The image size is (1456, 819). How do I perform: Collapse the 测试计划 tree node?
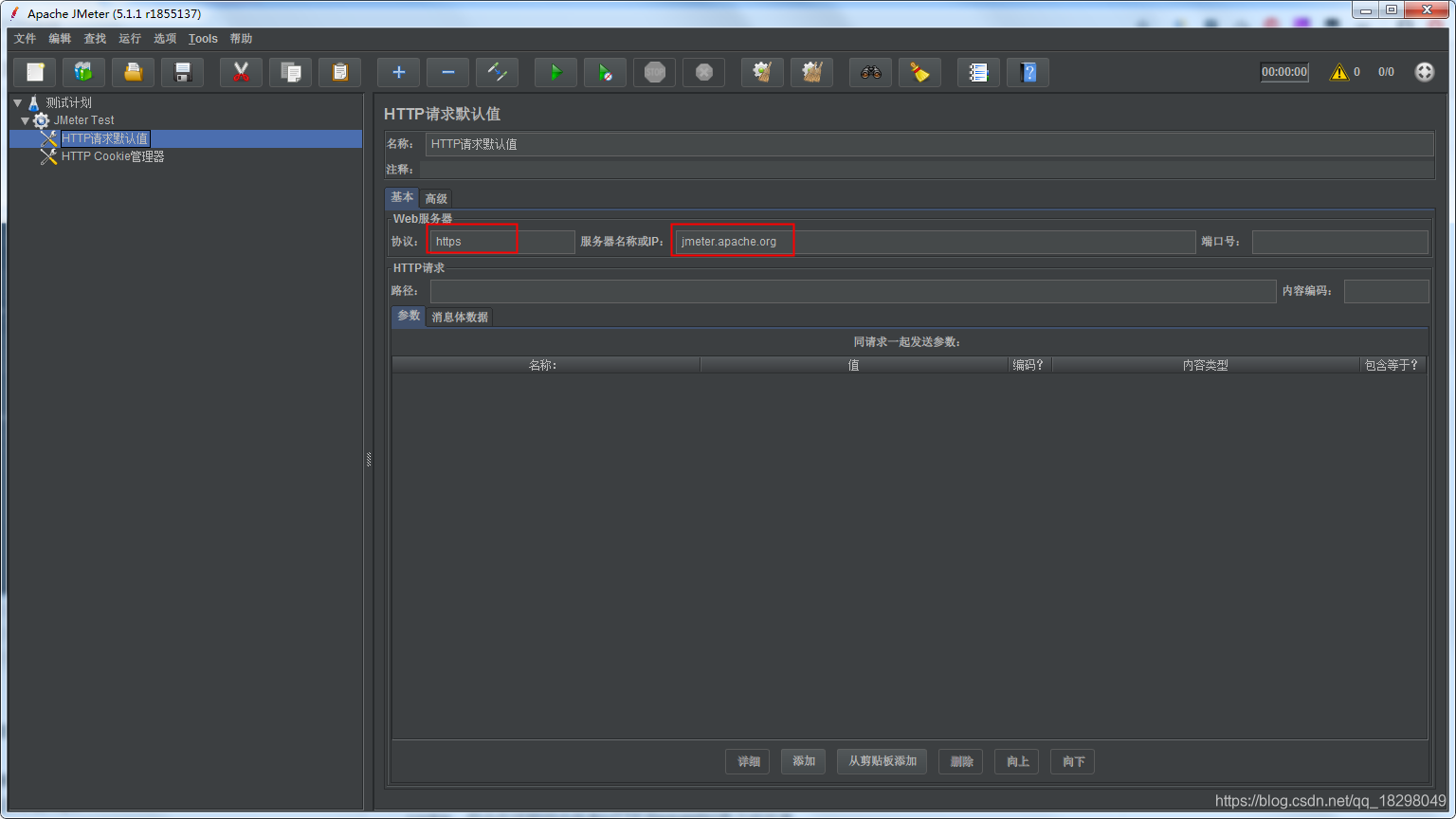tap(17, 102)
